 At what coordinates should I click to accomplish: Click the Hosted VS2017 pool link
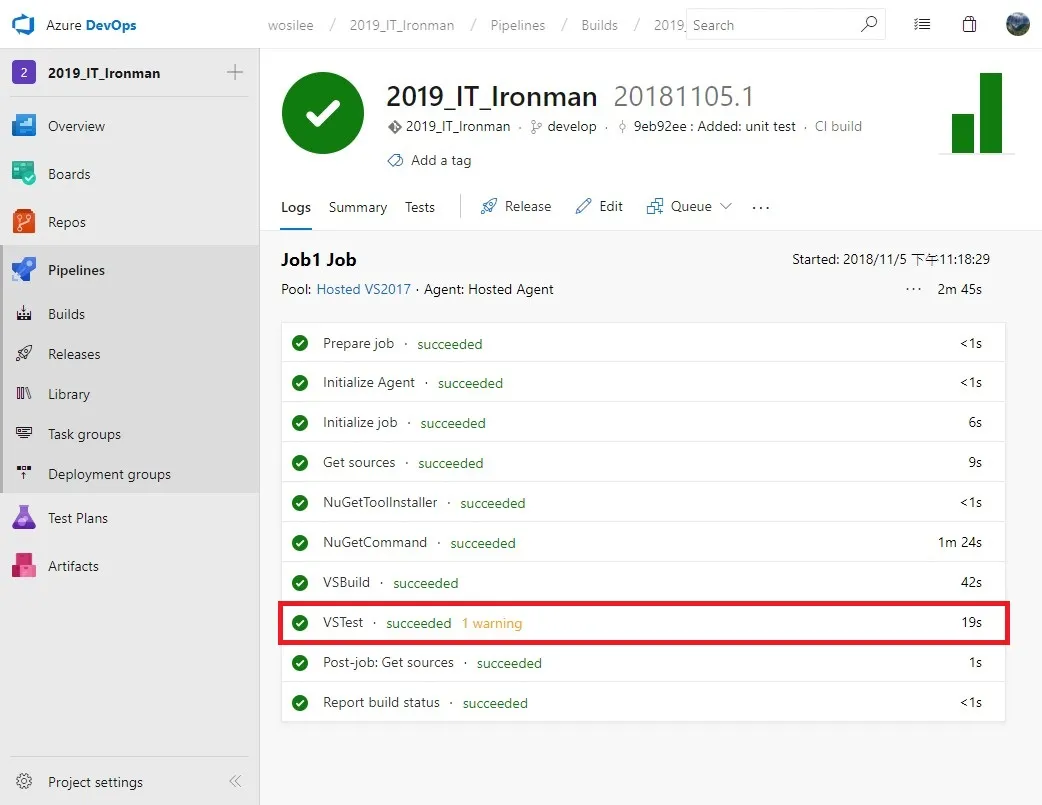coord(363,289)
